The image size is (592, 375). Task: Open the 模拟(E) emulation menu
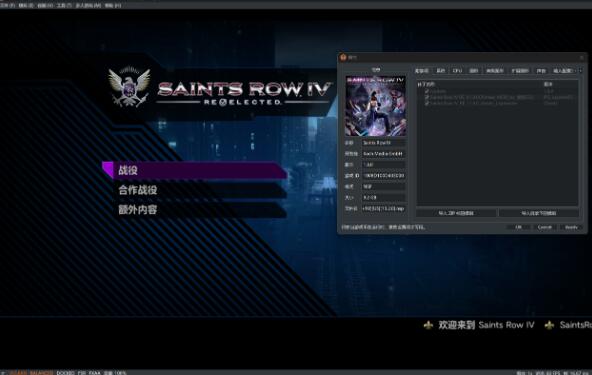tap(26, 6)
